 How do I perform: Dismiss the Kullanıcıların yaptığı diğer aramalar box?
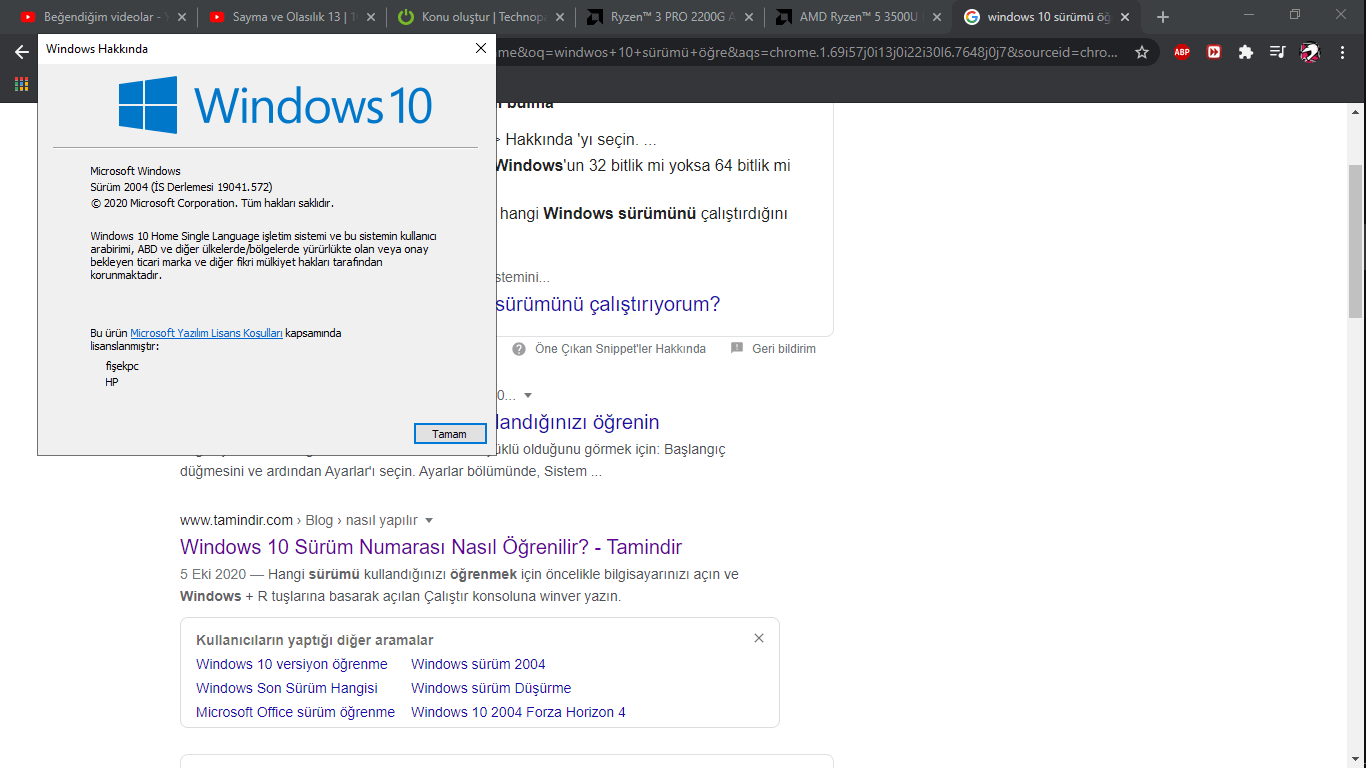(759, 638)
